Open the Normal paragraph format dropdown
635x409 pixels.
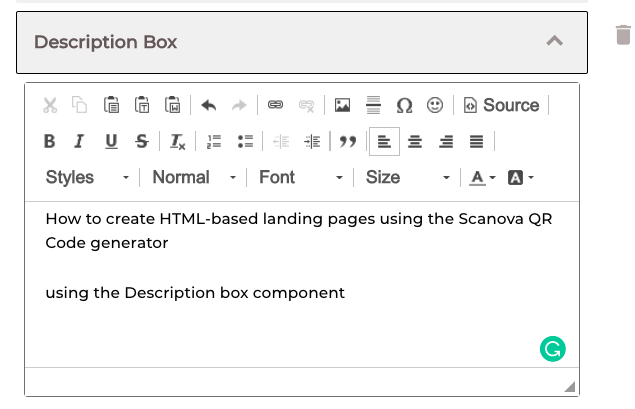pyautogui.click(x=194, y=177)
